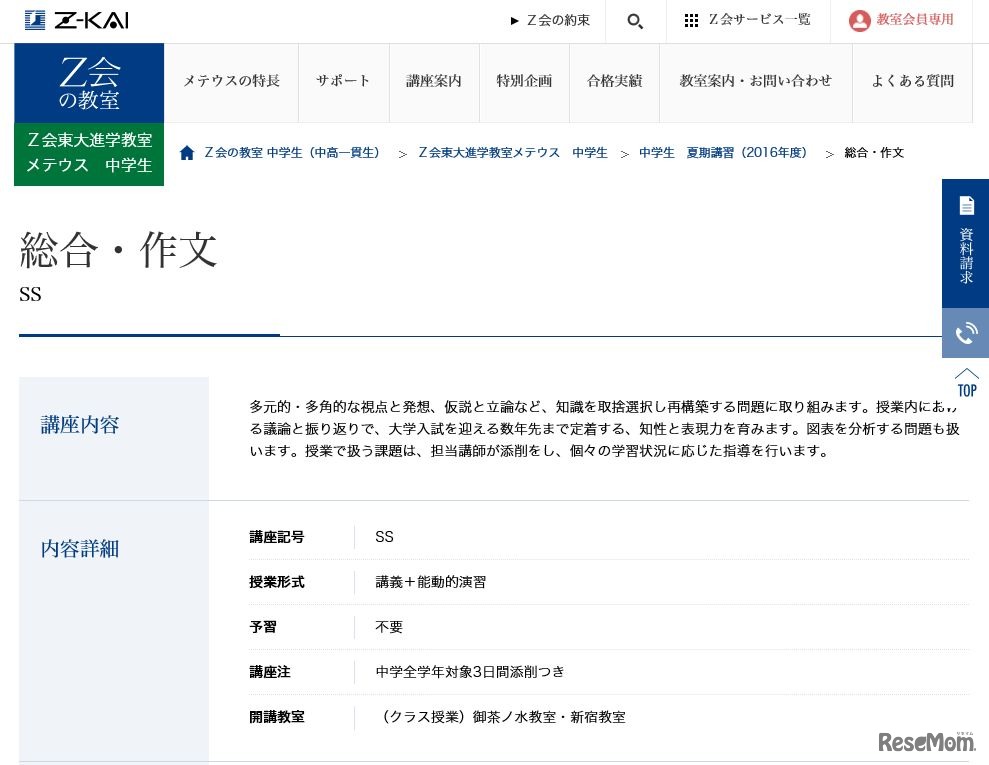Open the メテウスの特長 menu item
Screen dimensions: 989x765
click(x=230, y=81)
